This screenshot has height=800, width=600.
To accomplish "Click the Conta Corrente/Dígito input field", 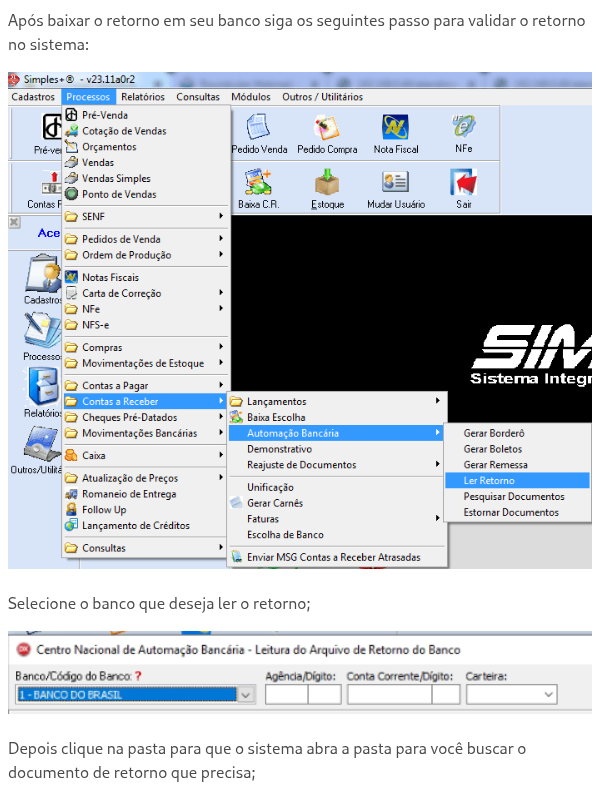I will point(389,694).
